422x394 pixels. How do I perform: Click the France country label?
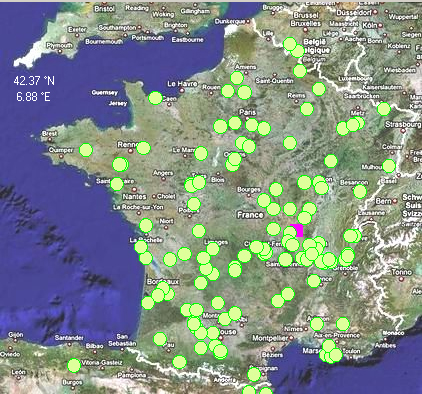point(250,215)
